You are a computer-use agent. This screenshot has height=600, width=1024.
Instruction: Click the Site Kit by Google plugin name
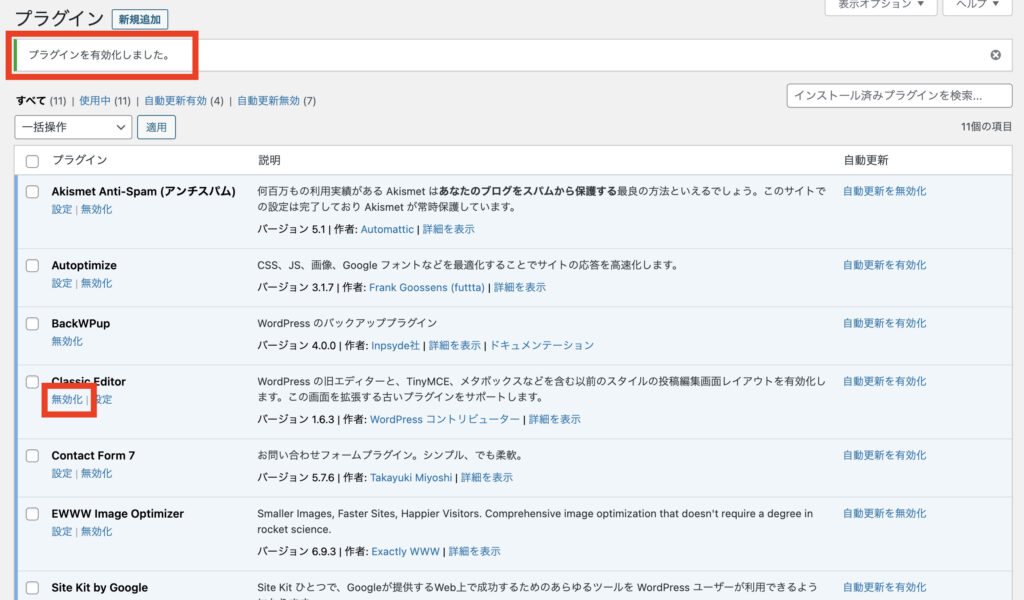click(100, 588)
